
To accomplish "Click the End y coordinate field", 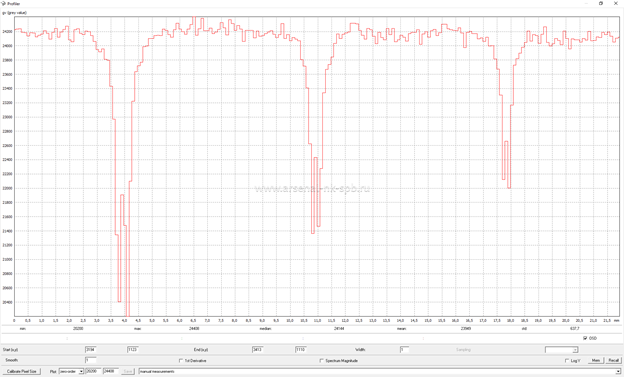I will tap(300, 350).
